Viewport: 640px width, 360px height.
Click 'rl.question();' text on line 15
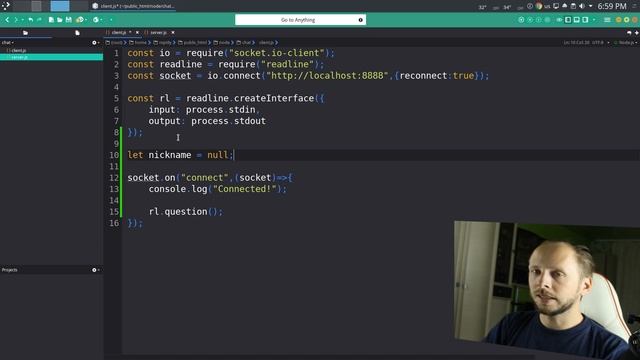coord(186,212)
